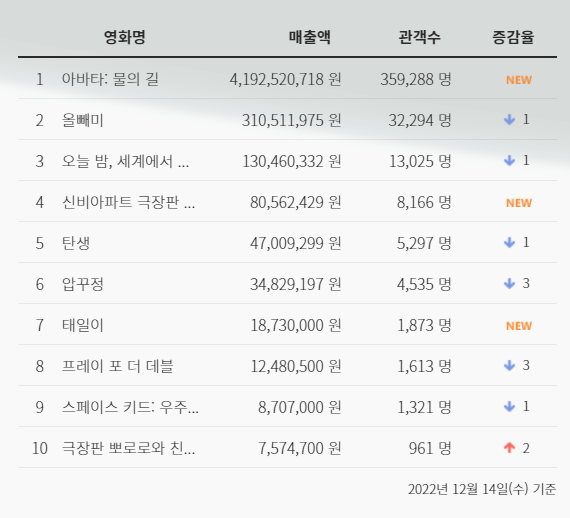Click audience count 32,294 명
Viewport: 570px width, 518px height.
[x=420, y=120]
